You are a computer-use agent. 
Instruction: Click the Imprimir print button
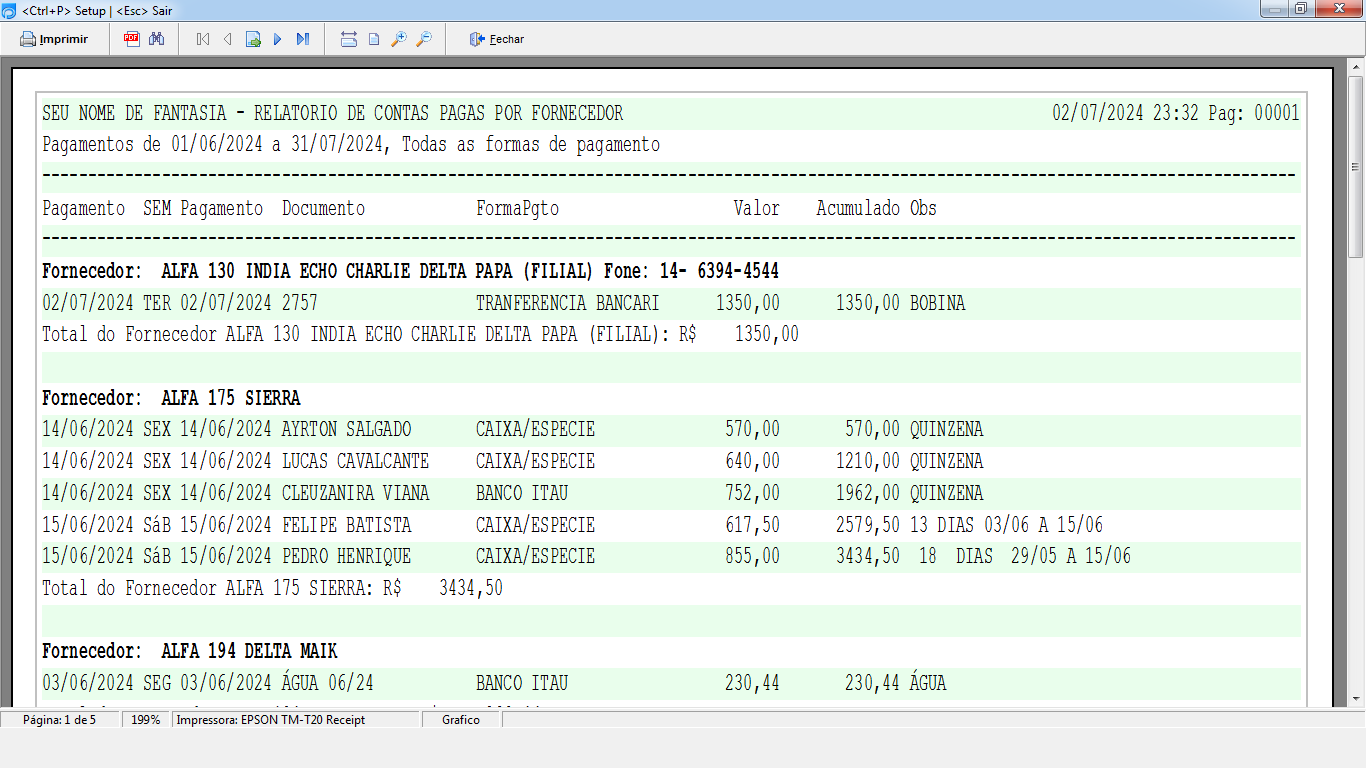click(x=55, y=39)
